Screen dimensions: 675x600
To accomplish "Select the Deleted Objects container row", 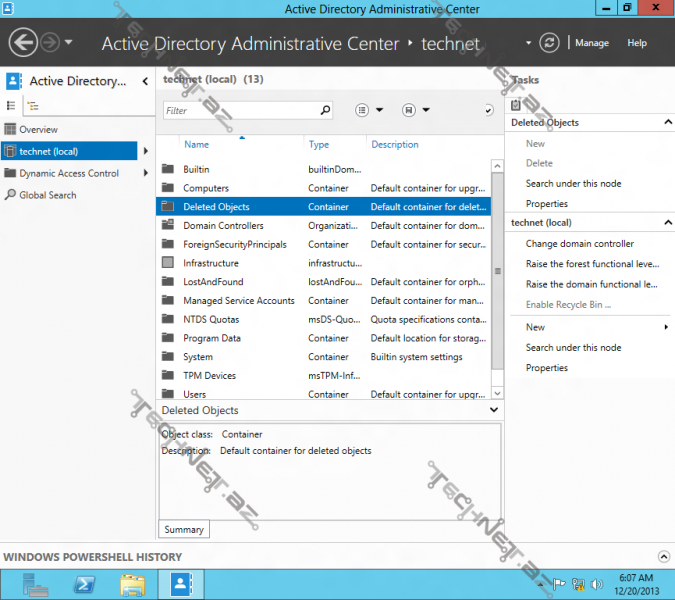I will (323, 207).
